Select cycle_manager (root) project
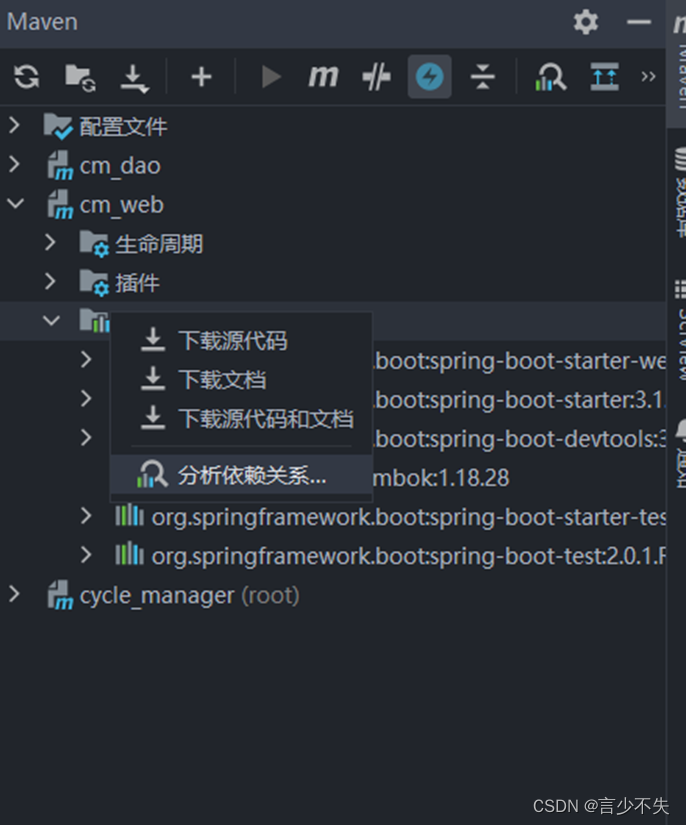This screenshot has width=686, height=825. 189,596
